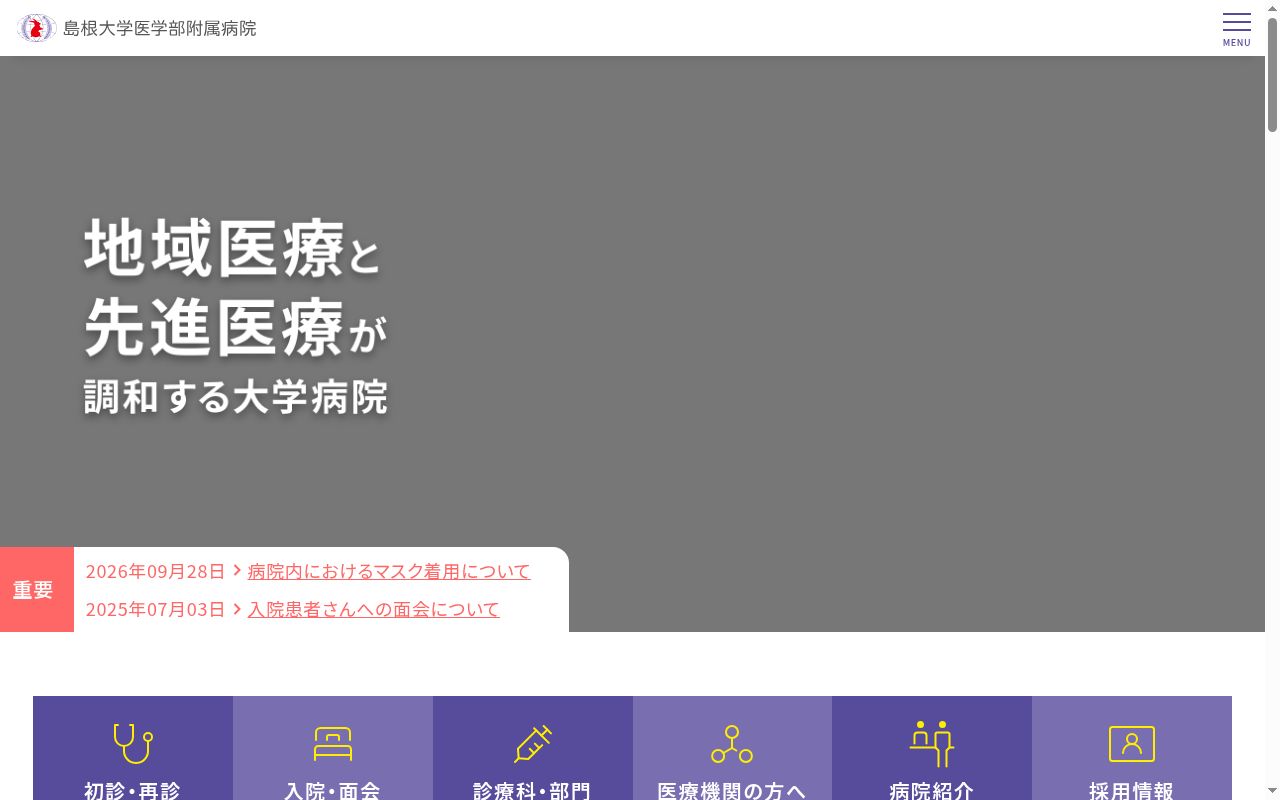Click the stethoscope icon for 初診・再診
Image resolution: width=1280 pixels, height=800 pixels.
pos(133,743)
